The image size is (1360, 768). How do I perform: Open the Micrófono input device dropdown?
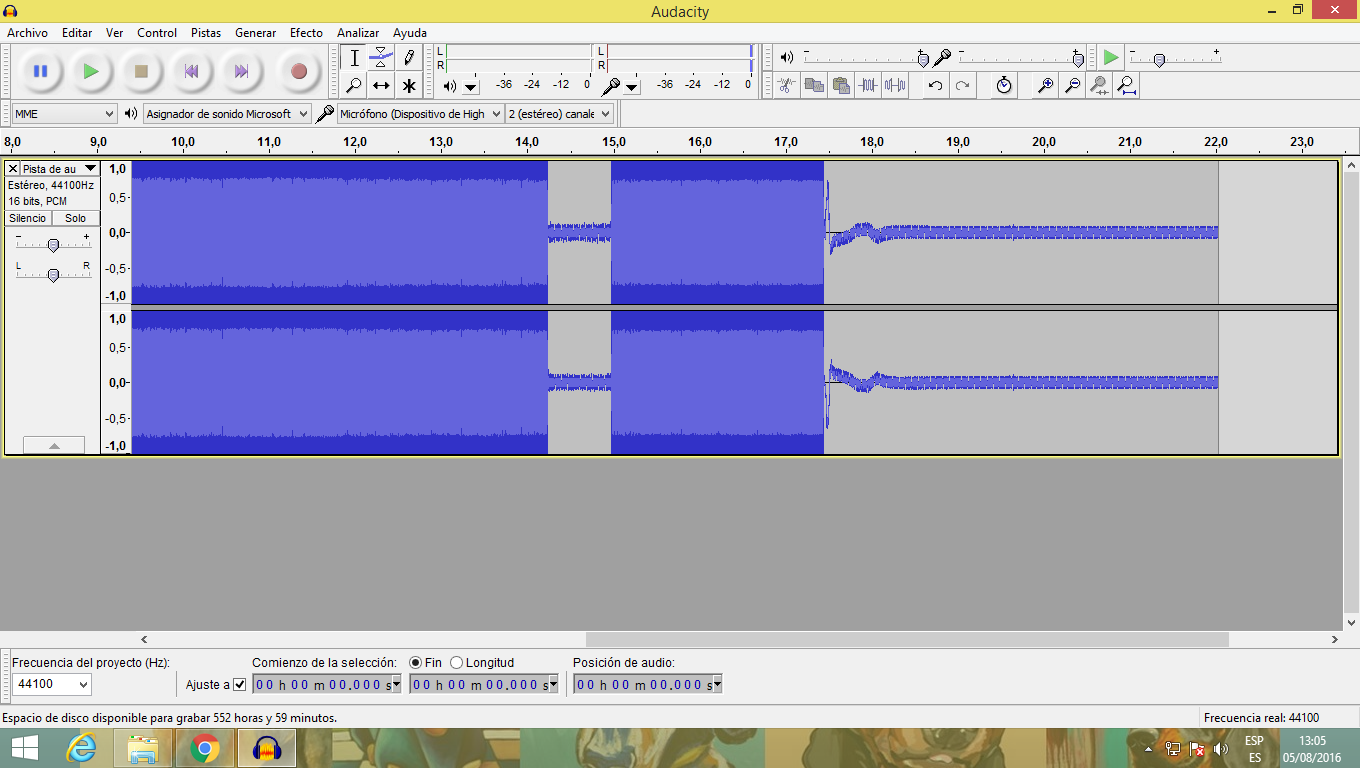click(x=420, y=114)
